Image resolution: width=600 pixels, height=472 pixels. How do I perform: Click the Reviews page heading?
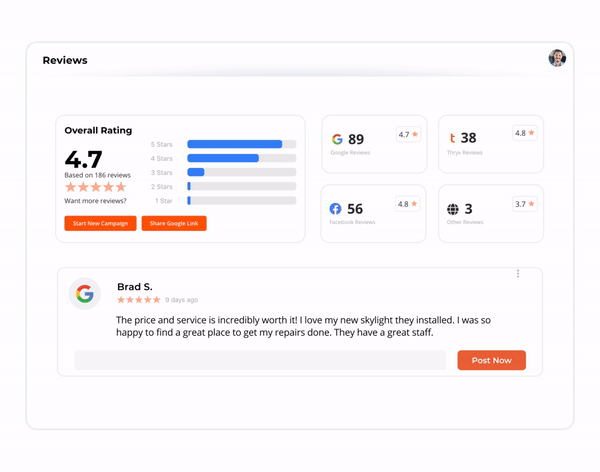65,61
